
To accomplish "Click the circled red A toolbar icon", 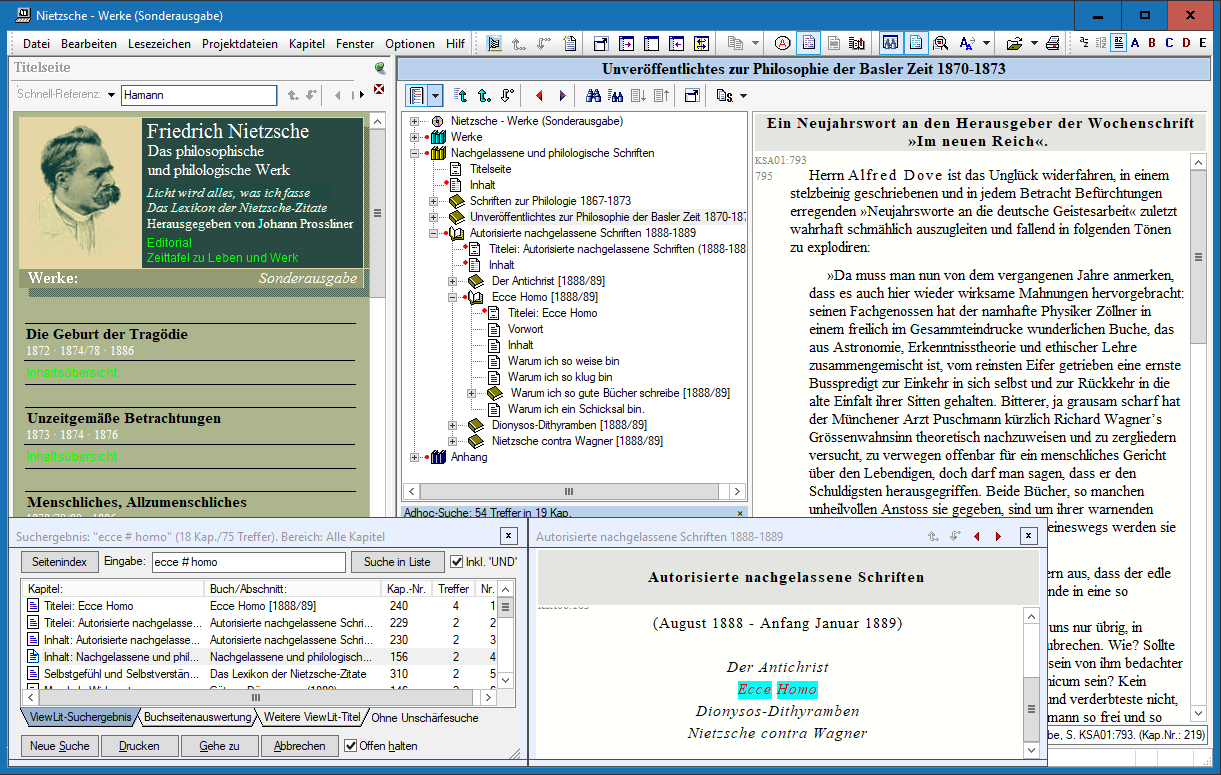I will coord(782,43).
